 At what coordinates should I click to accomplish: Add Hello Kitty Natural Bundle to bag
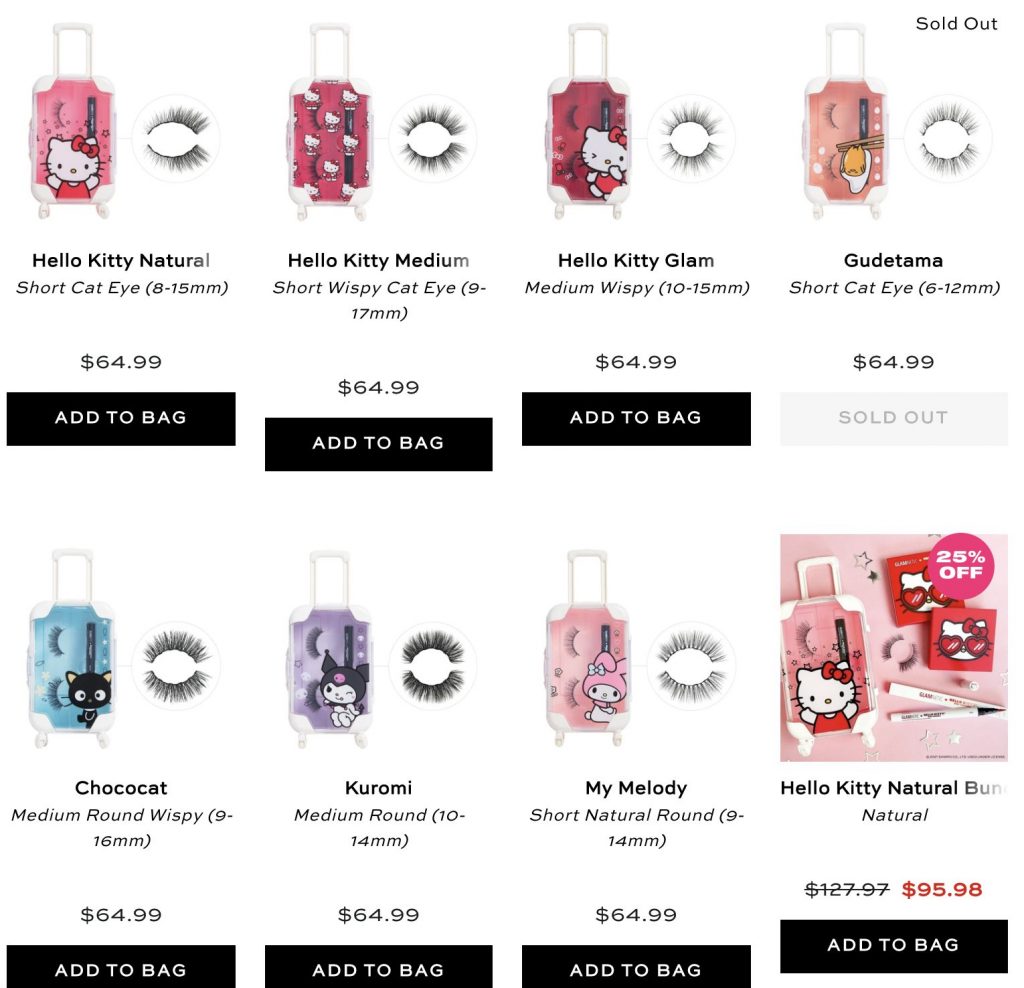[x=894, y=946]
